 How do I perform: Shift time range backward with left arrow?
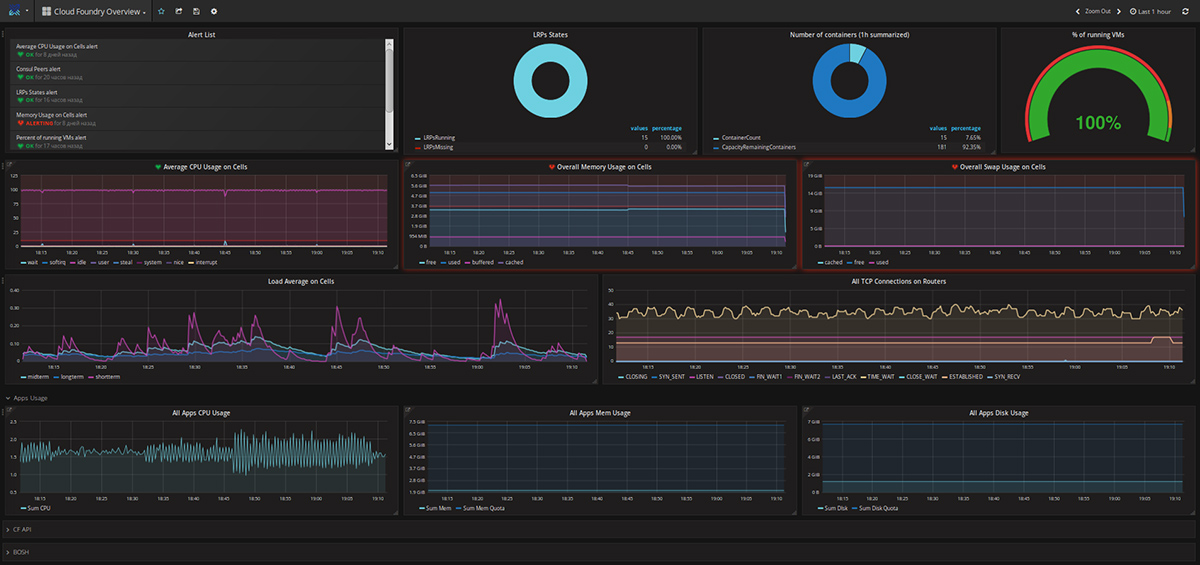point(1078,11)
